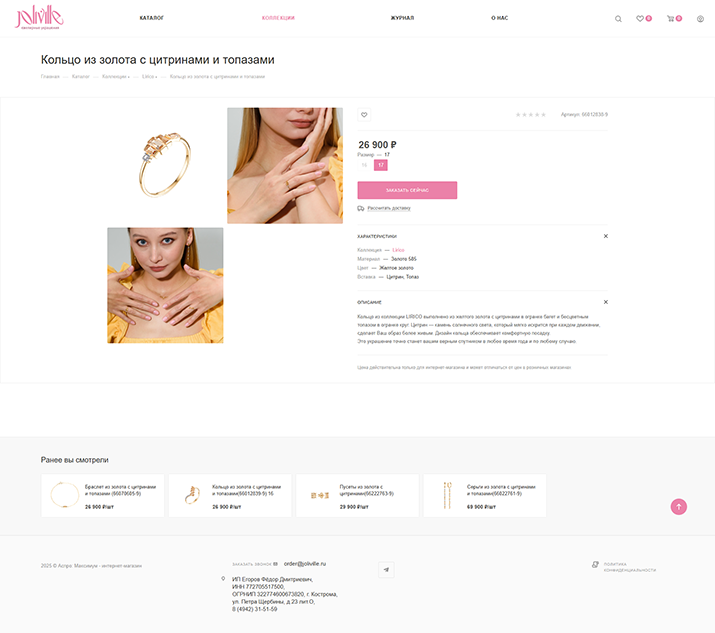The width and height of the screenshot is (715, 633).
Task: Open the user account icon
Action: (x=700, y=19)
